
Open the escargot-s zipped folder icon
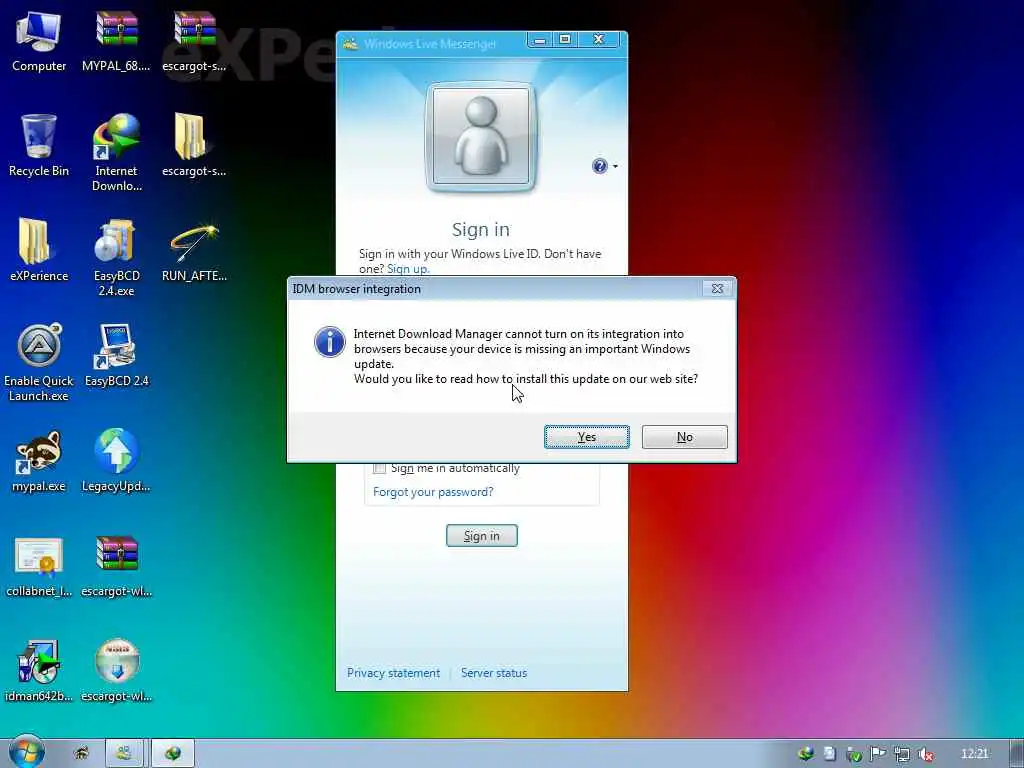(x=194, y=145)
